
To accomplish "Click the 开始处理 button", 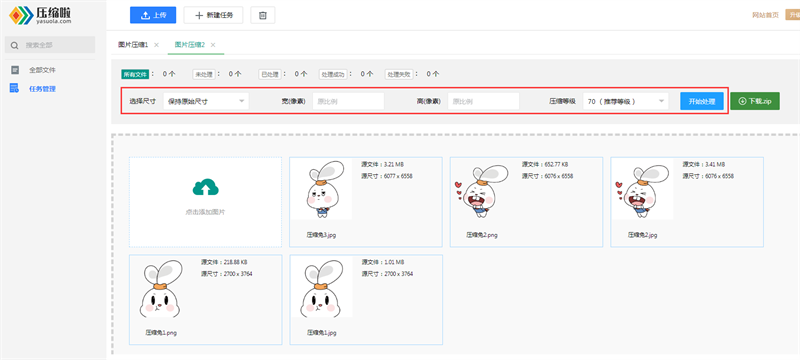I will click(702, 101).
